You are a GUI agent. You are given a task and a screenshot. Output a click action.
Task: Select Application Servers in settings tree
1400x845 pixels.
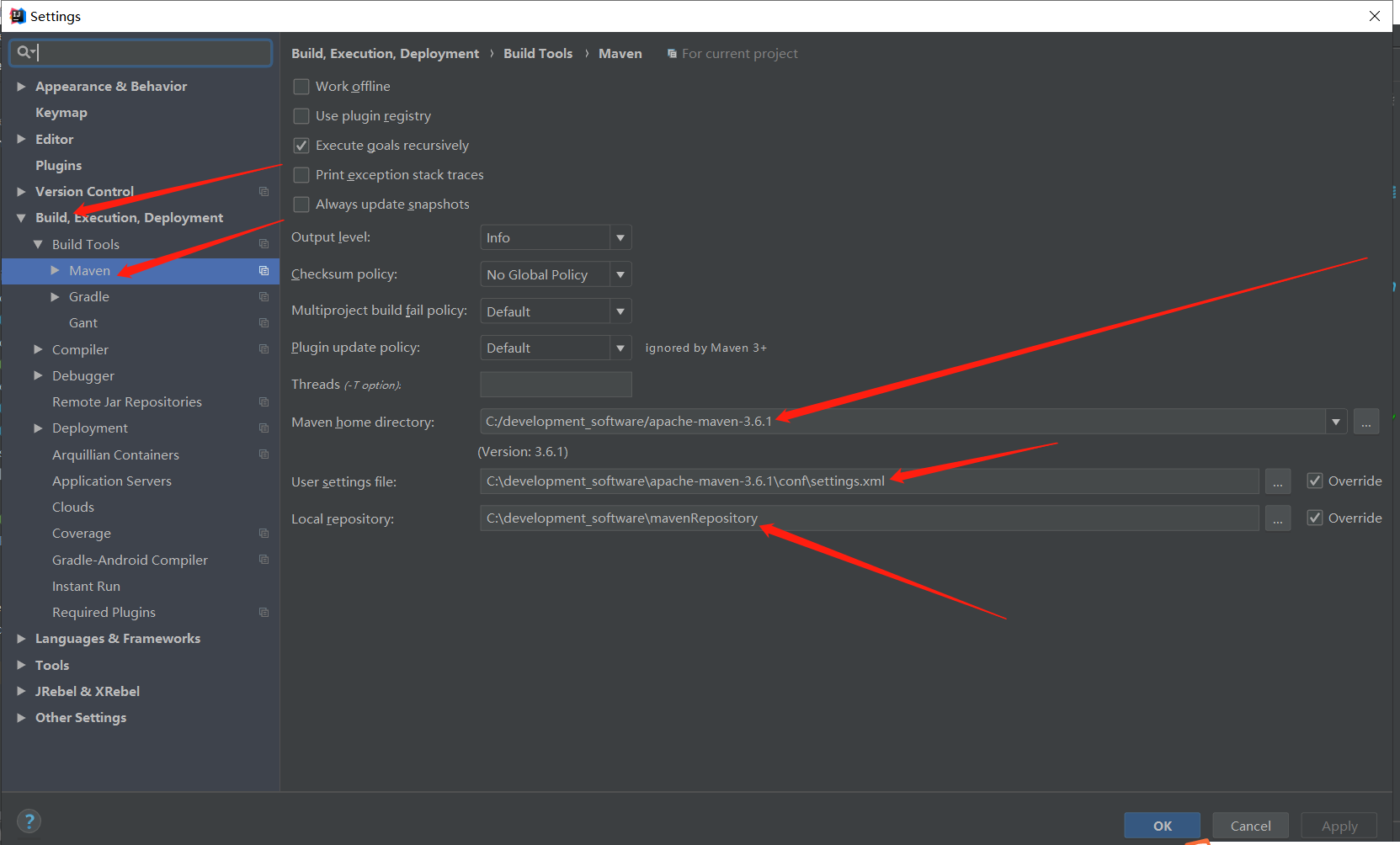click(112, 481)
